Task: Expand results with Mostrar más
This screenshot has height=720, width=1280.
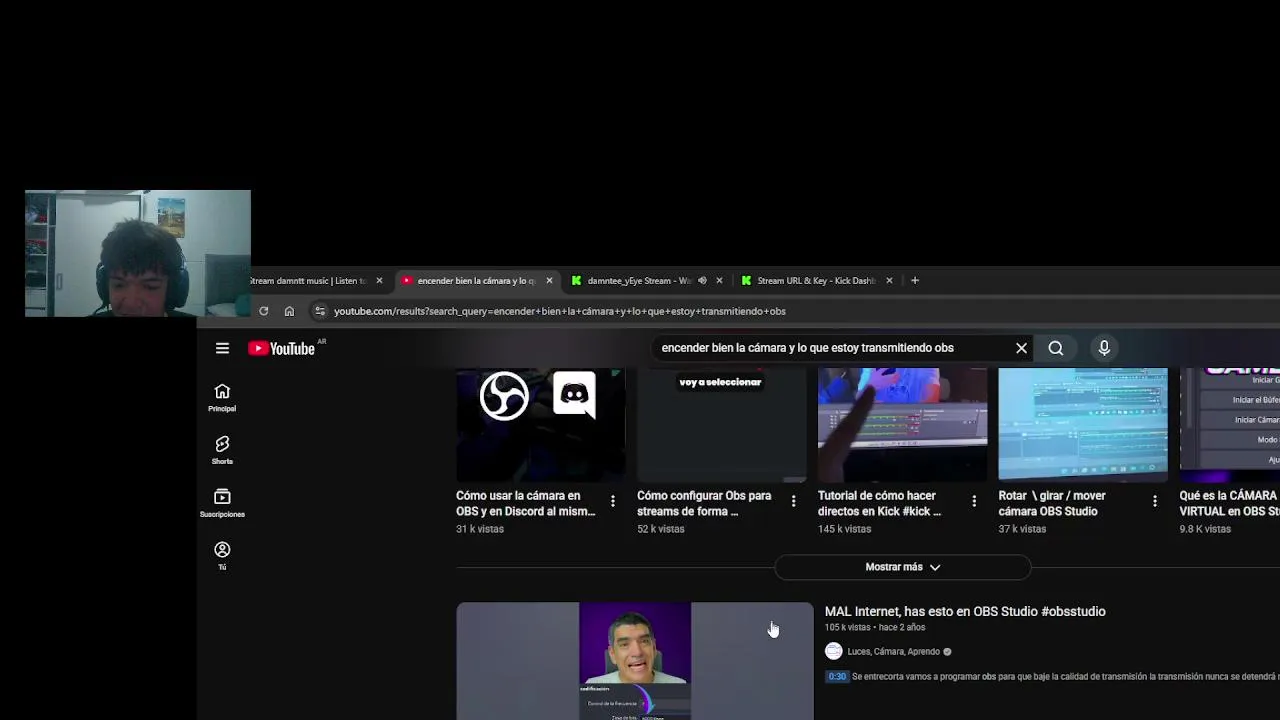Action: point(903,567)
